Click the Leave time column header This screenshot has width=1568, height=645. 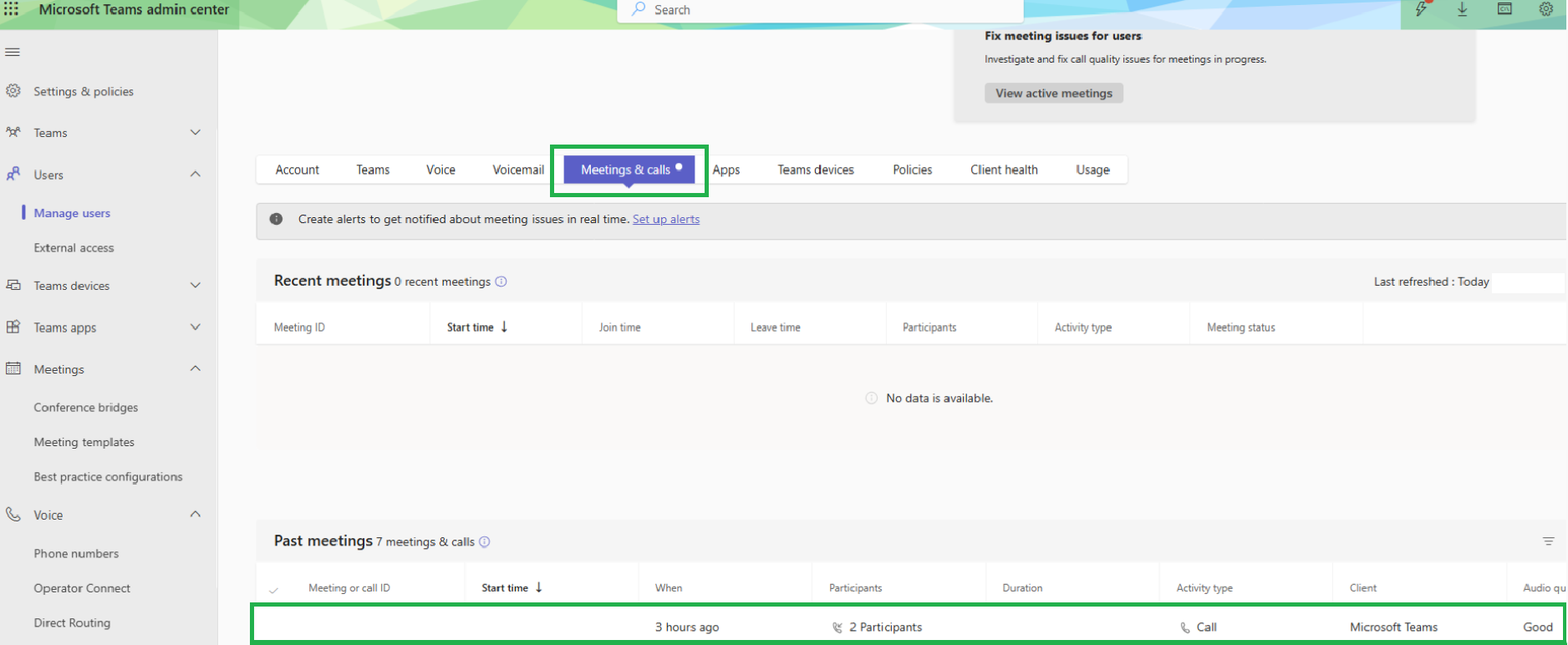[775, 328]
